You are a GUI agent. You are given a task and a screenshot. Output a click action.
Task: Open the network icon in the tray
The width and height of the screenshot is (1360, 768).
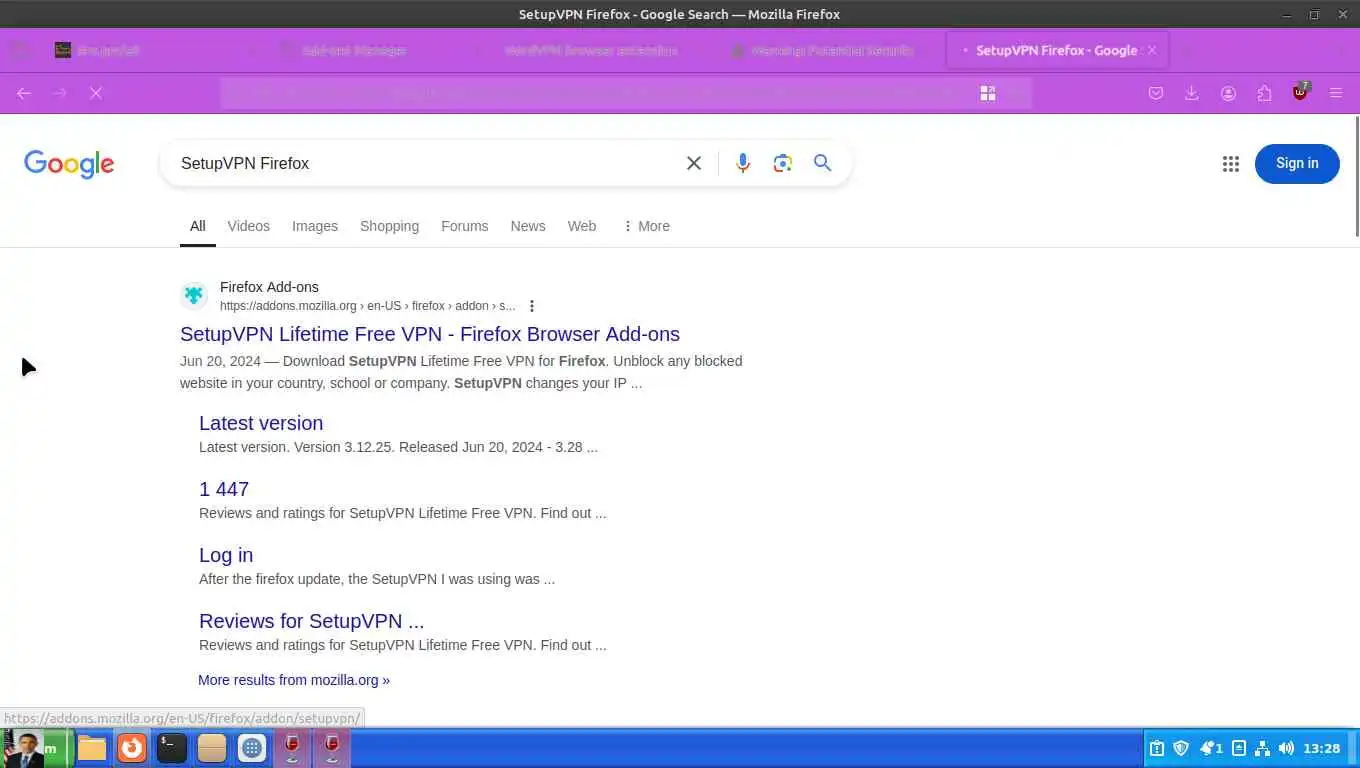coord(1262,748)
